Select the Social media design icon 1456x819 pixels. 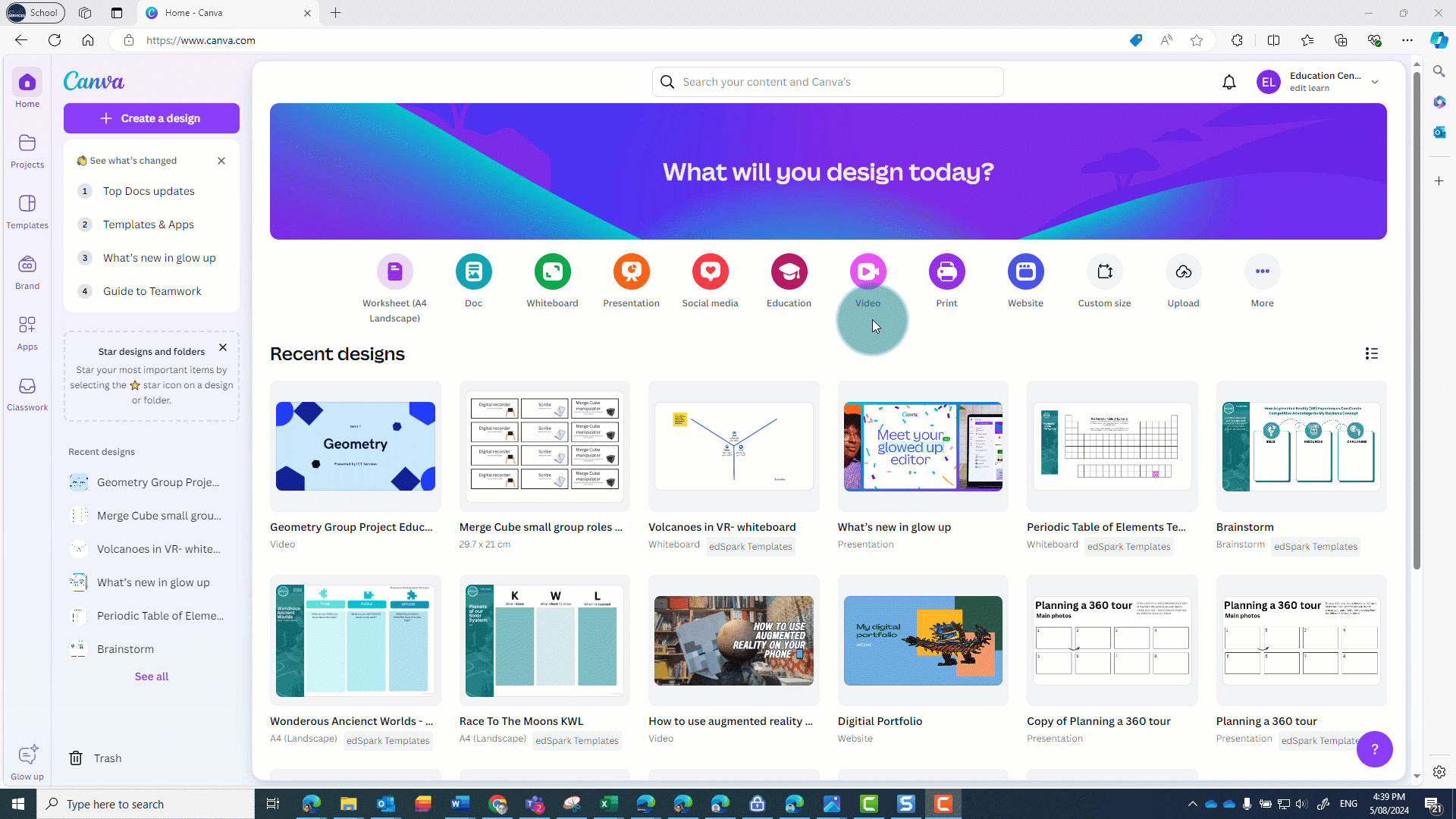[711, 271]
